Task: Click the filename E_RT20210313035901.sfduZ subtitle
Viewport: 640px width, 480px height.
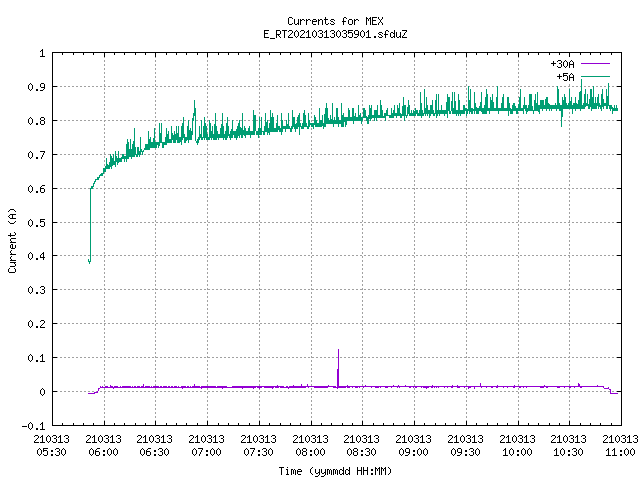Action: tap(335, 34)
